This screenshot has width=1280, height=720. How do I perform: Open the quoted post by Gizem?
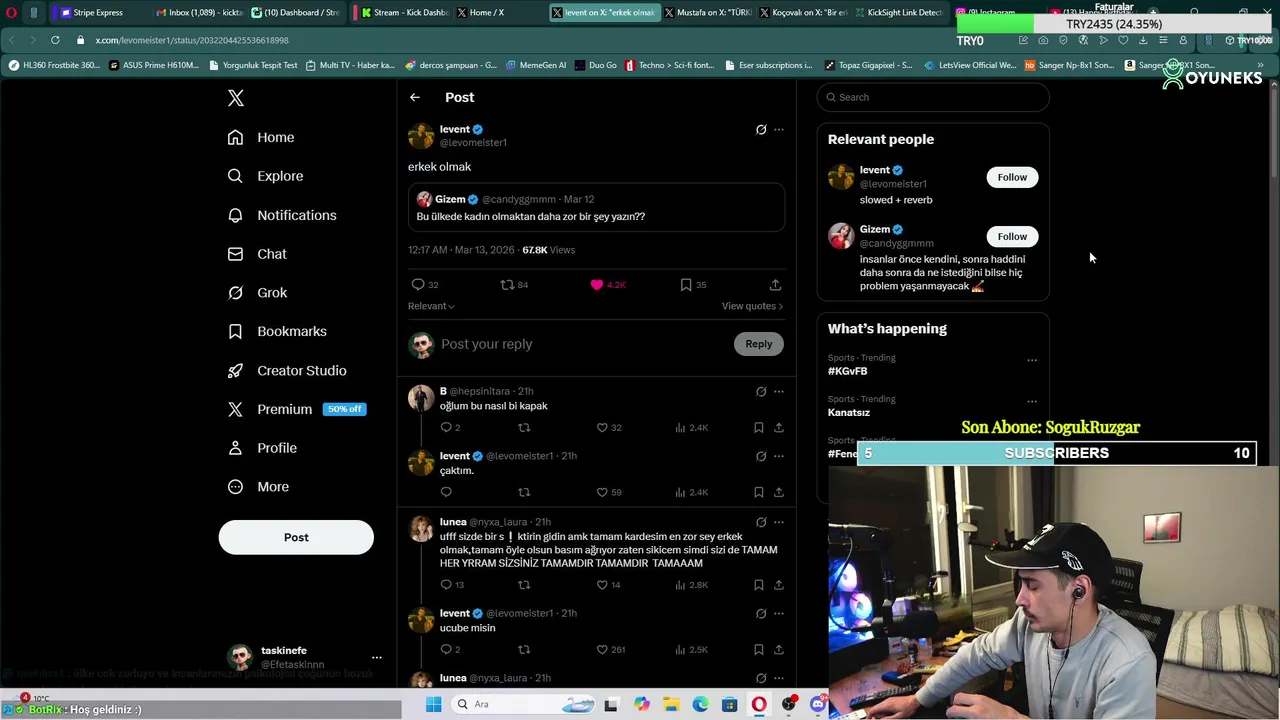point(596,207)
